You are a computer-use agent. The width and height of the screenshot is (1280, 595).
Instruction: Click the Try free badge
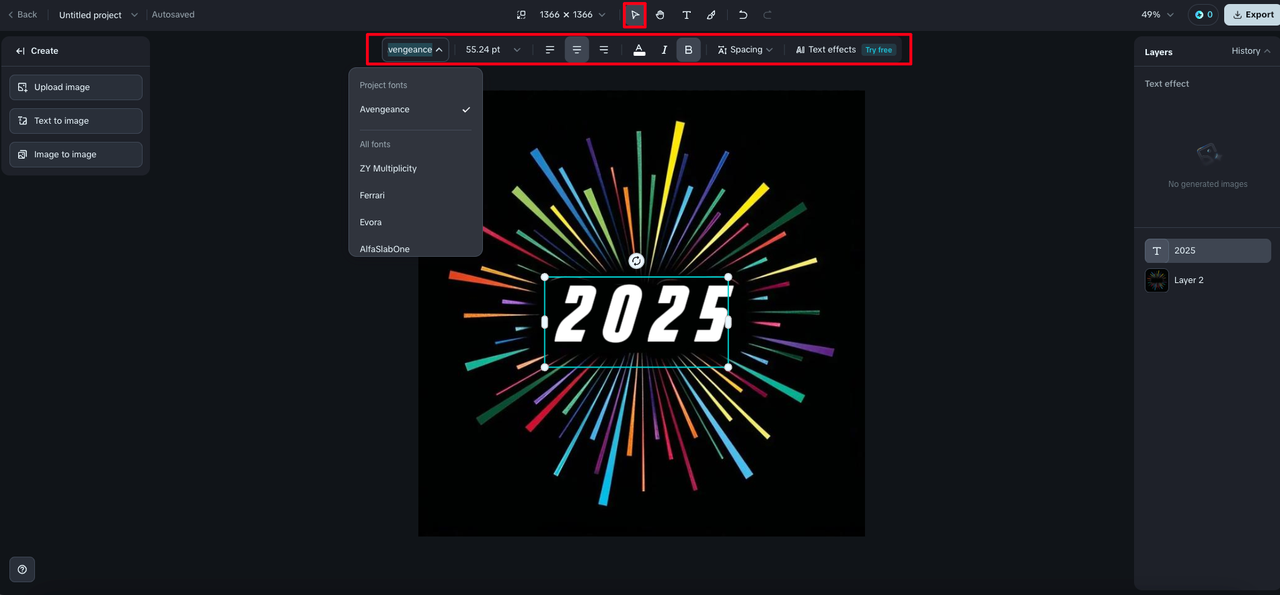tap(879, 50)
